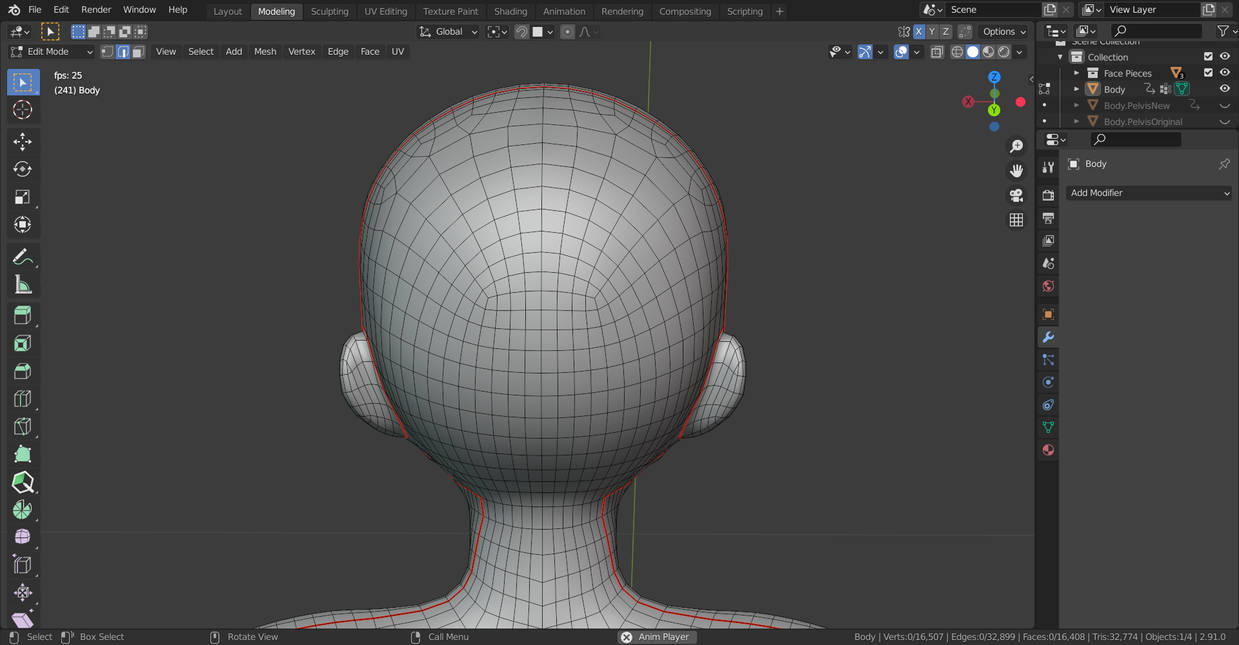Image resolution: width=1239 pixels, height=645 pixels.
Task: Expand the Add Modifier dropdown
Action: (1149, 193)
